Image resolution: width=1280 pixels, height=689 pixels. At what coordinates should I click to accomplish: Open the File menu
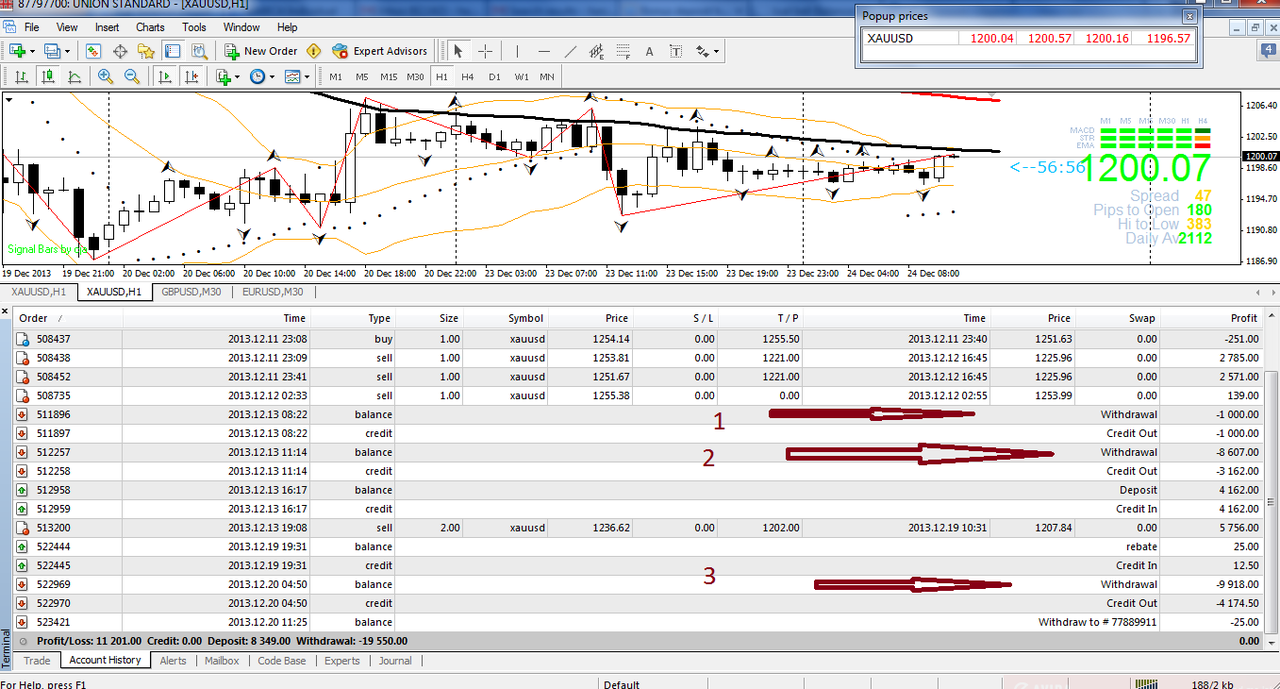[x=31, y=27]
